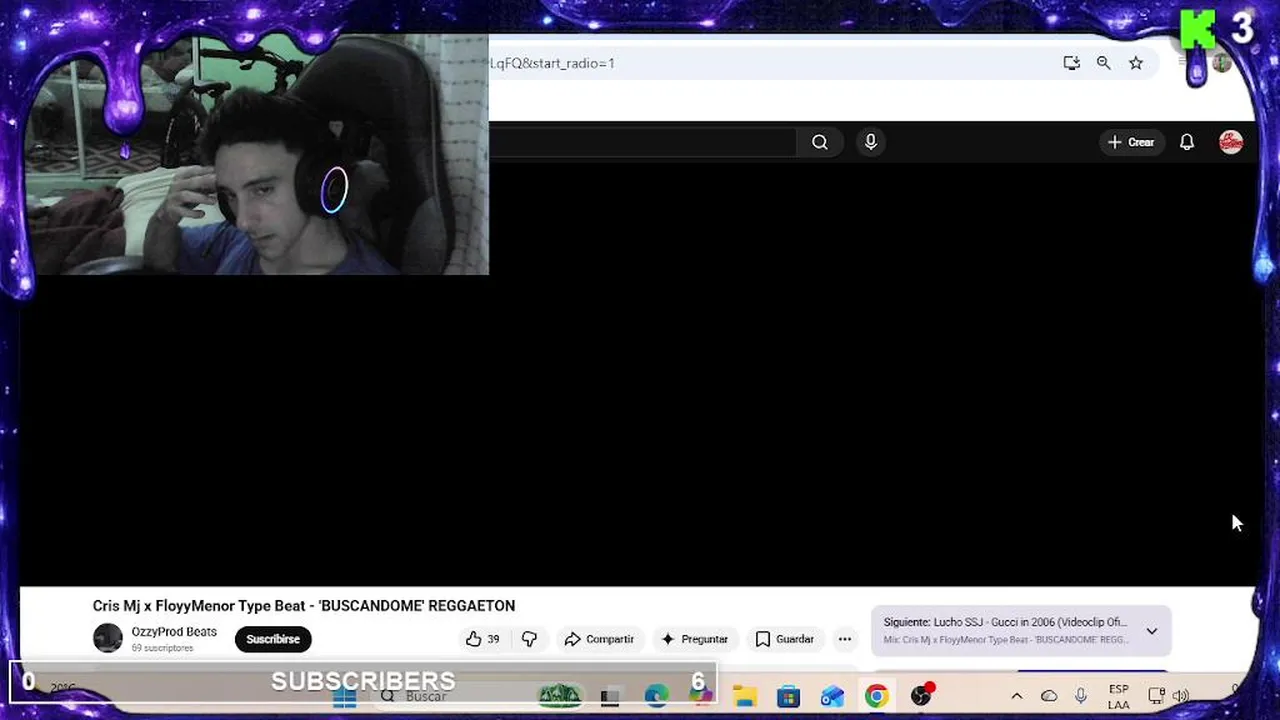
Task: Open the OzzyProd Beats channel name link
Action: pos(174,632)
